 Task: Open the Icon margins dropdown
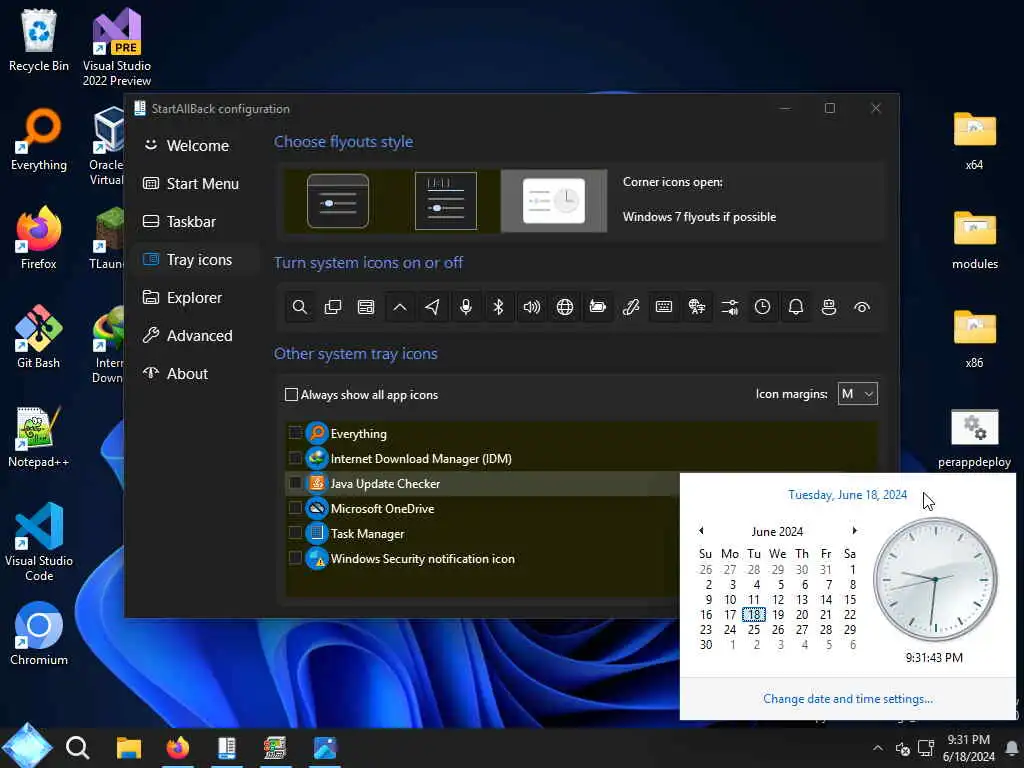coord(857,394)
